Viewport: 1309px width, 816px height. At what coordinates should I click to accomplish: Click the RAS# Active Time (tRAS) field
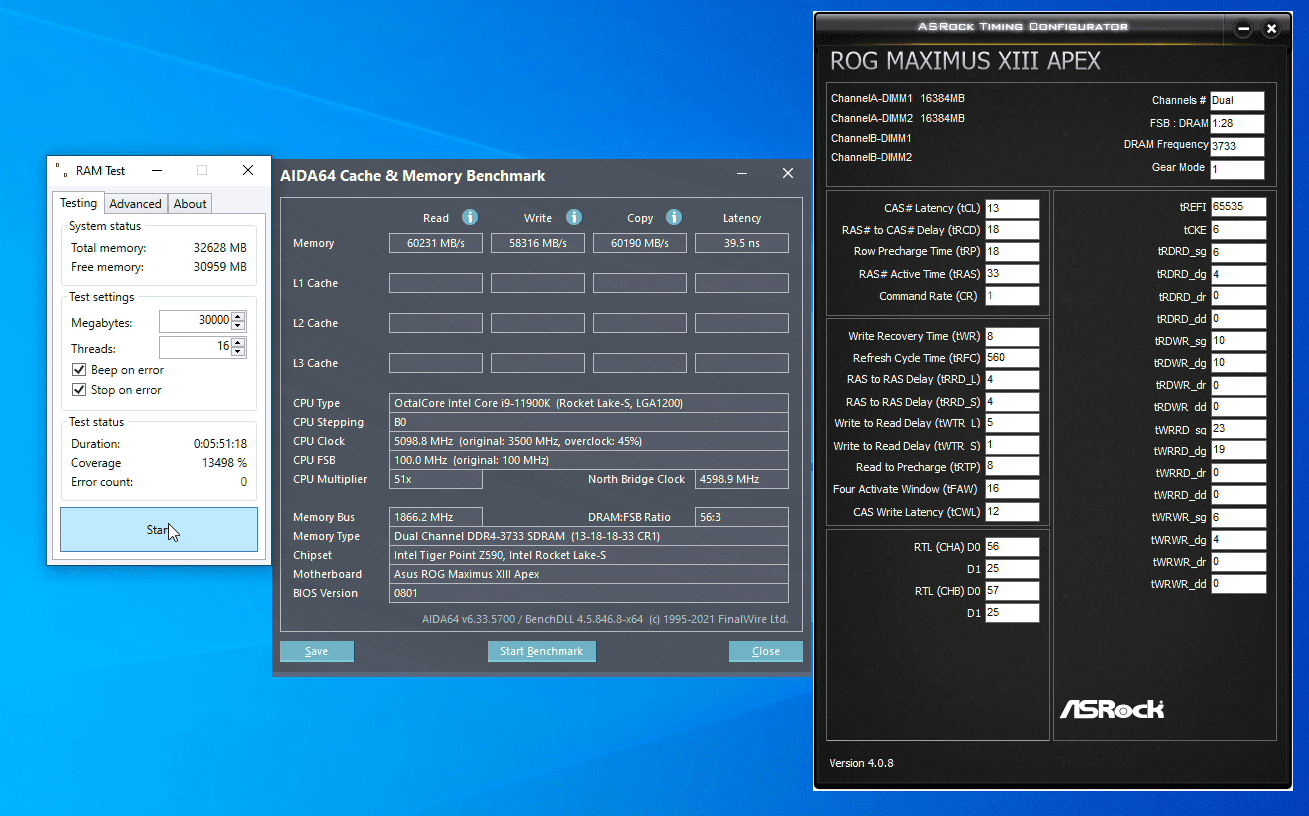point(1012,274)
